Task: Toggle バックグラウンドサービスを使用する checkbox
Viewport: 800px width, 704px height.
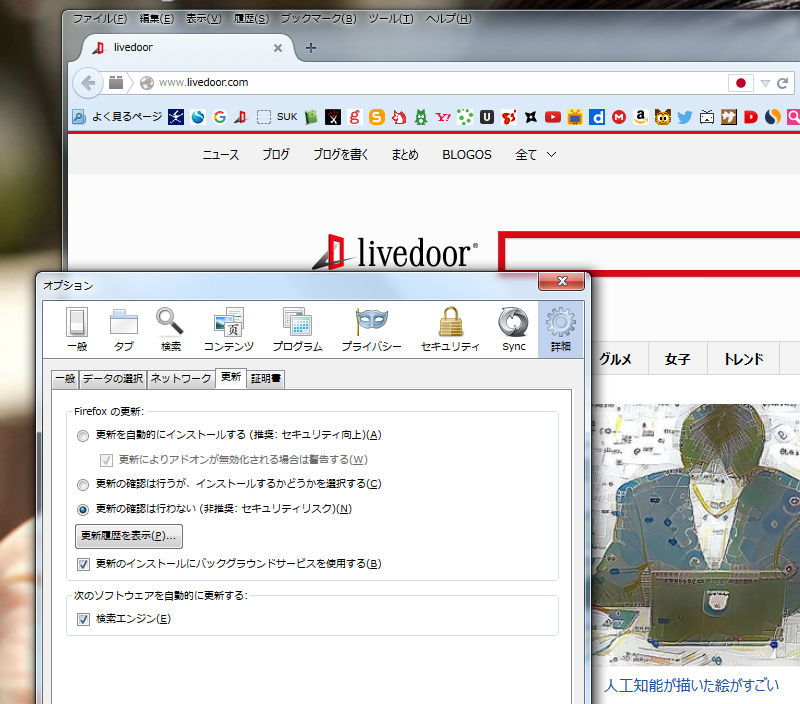Action: (83, 564)
